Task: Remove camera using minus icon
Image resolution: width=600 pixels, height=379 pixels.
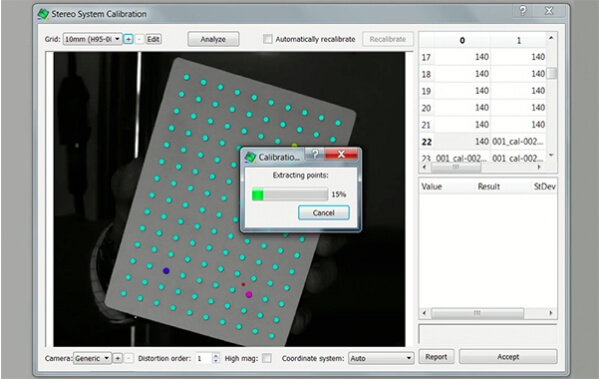Action: click(129, 358)
